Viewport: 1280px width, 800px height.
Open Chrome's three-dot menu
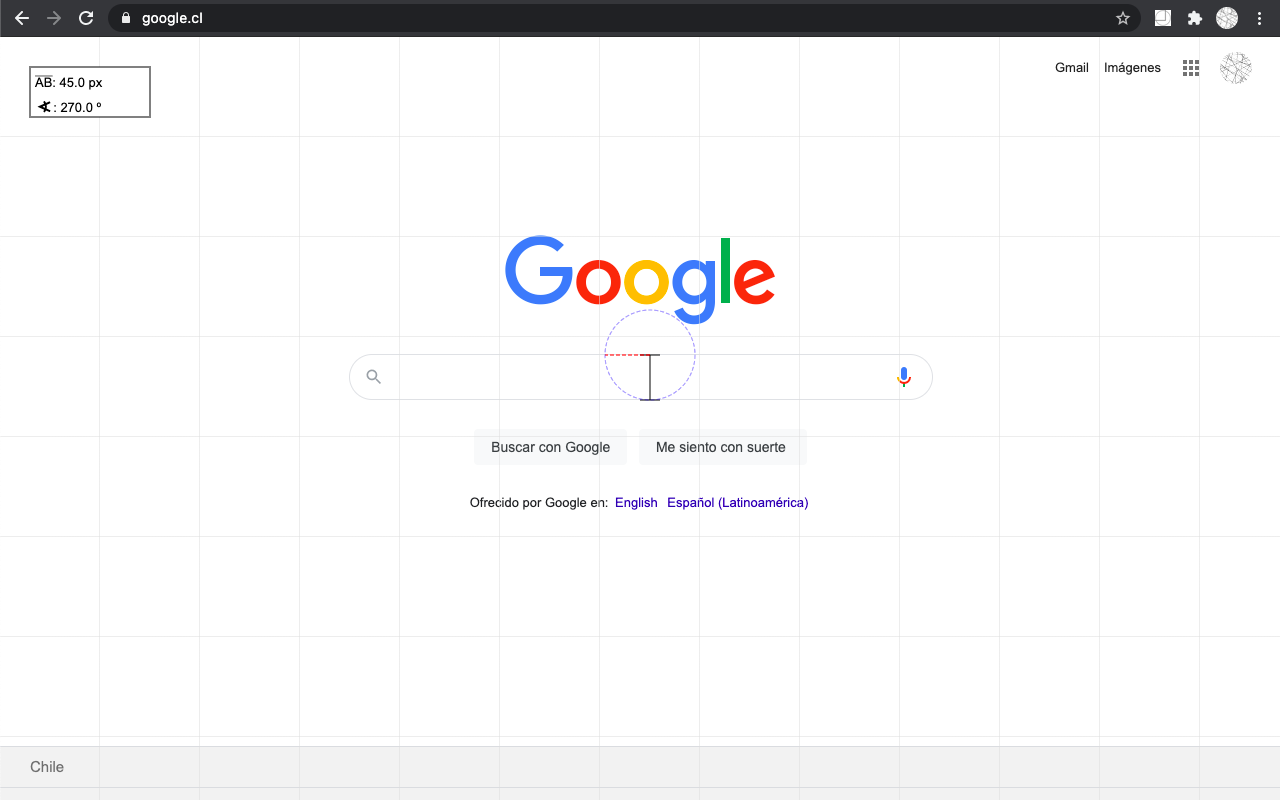[1259, 18]
